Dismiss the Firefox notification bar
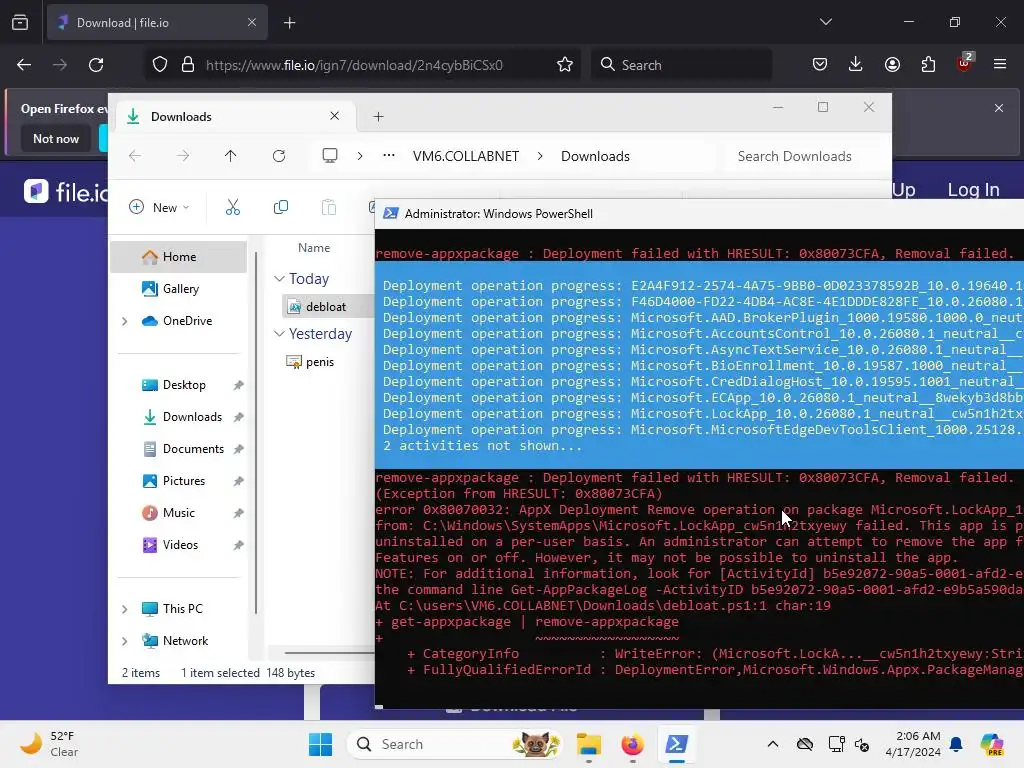 pyautogui.click(x=999, y=108)
